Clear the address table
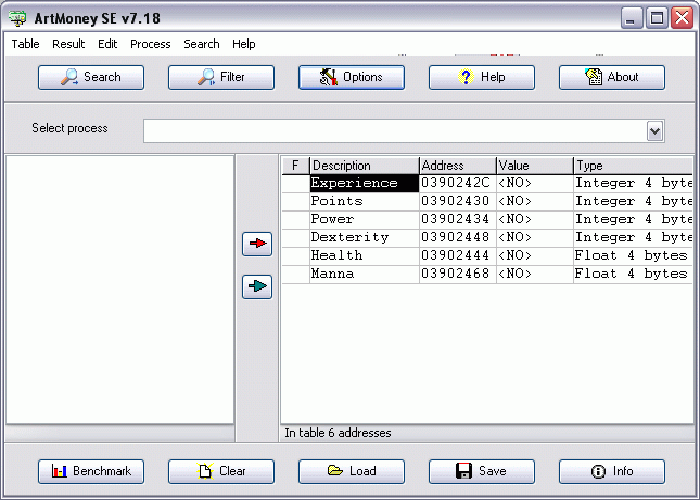Screen dimensions: 700x500 (x=221, y=471)
